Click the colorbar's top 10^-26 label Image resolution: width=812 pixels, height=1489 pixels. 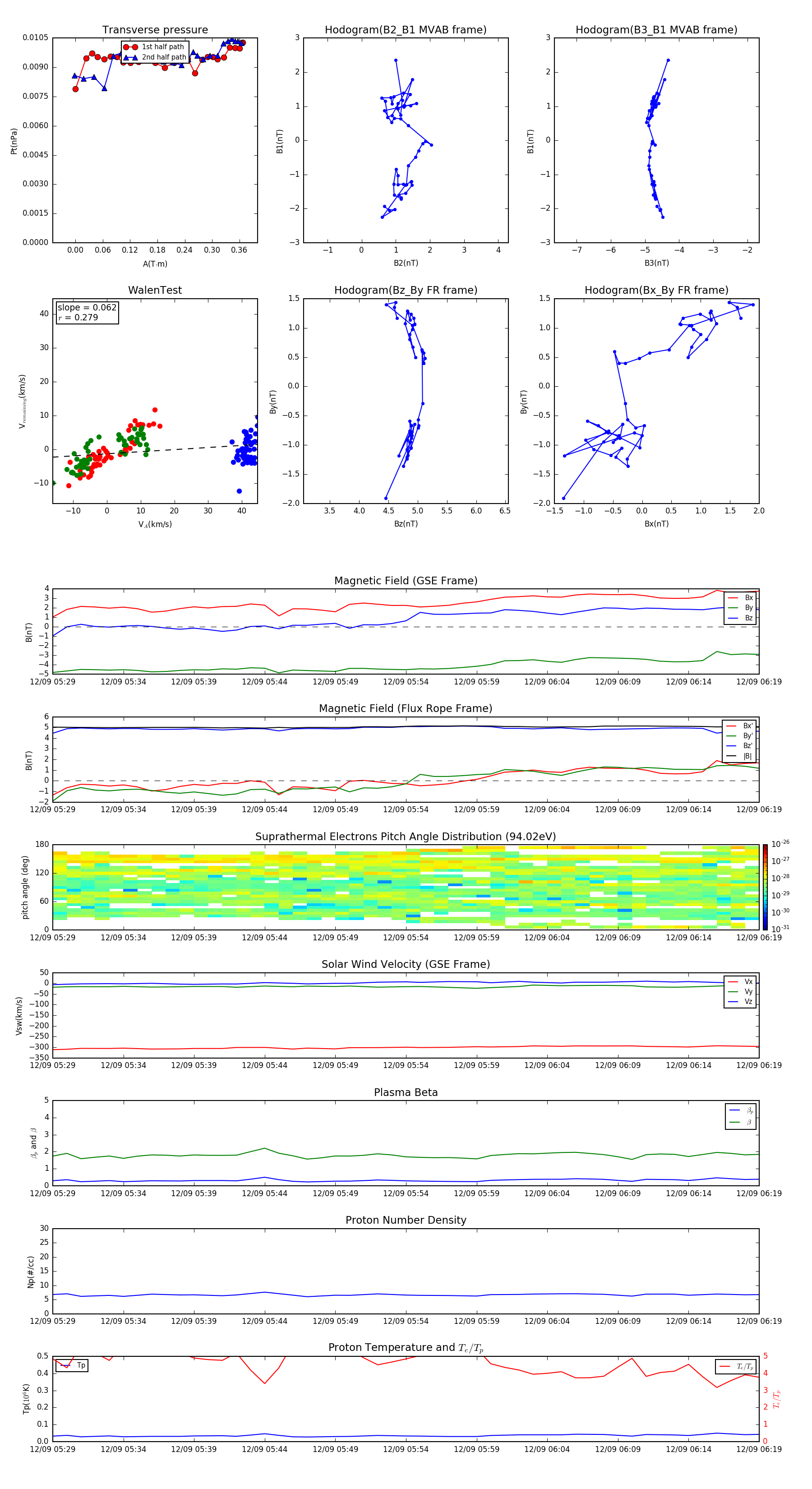780,844
